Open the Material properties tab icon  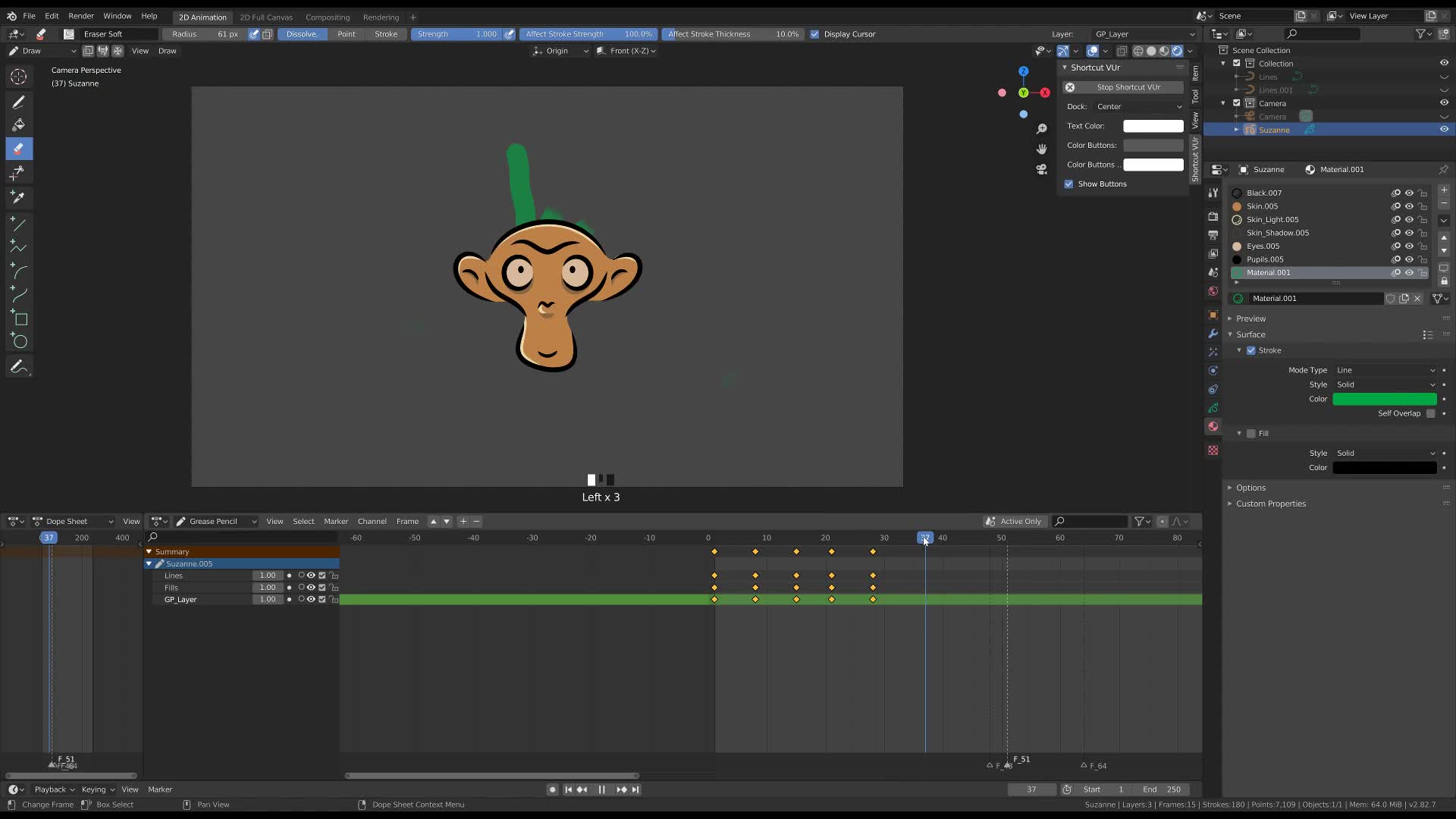pyautogui.click(x=1213, y=426)
